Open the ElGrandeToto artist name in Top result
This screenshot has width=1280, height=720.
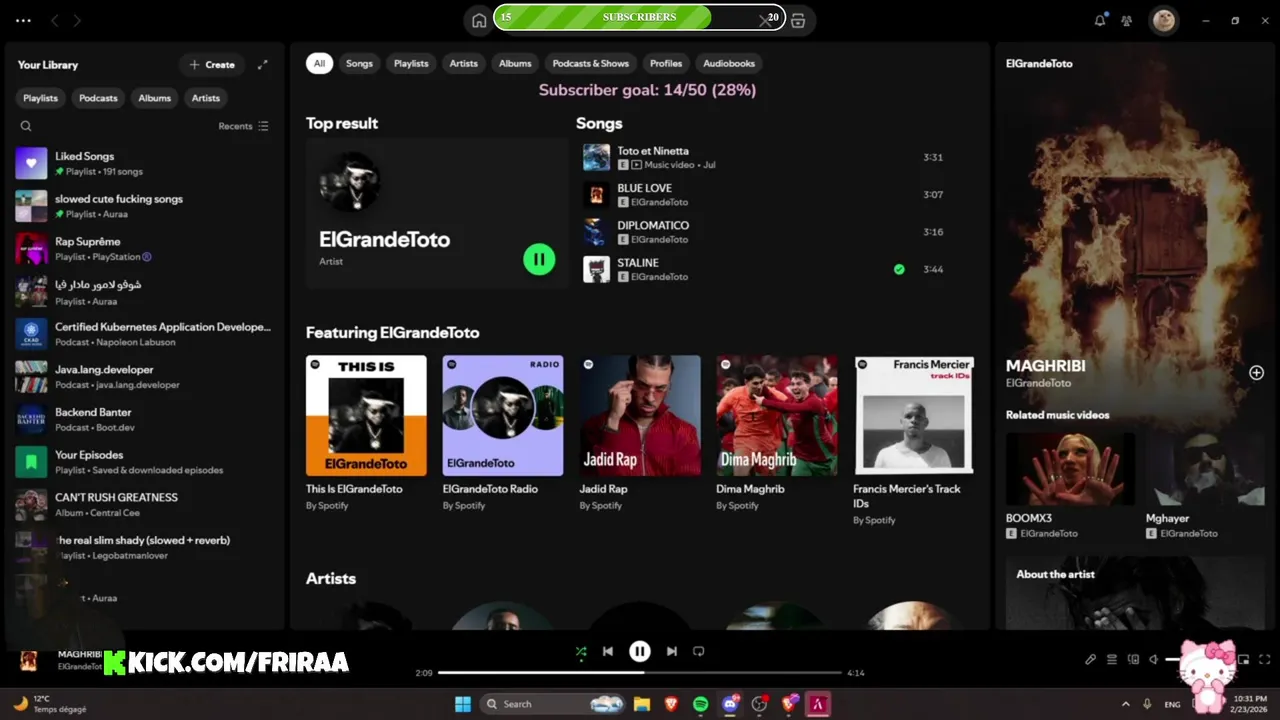384,240
